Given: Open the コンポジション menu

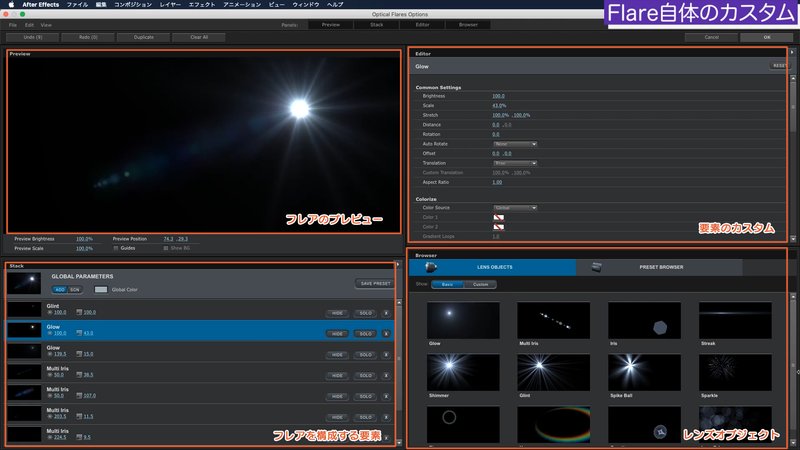Looking at the screenshot, I should point(133,4).
